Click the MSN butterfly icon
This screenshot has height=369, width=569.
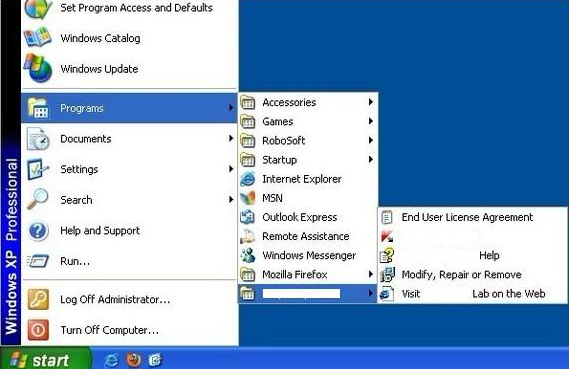coord(248,198)
